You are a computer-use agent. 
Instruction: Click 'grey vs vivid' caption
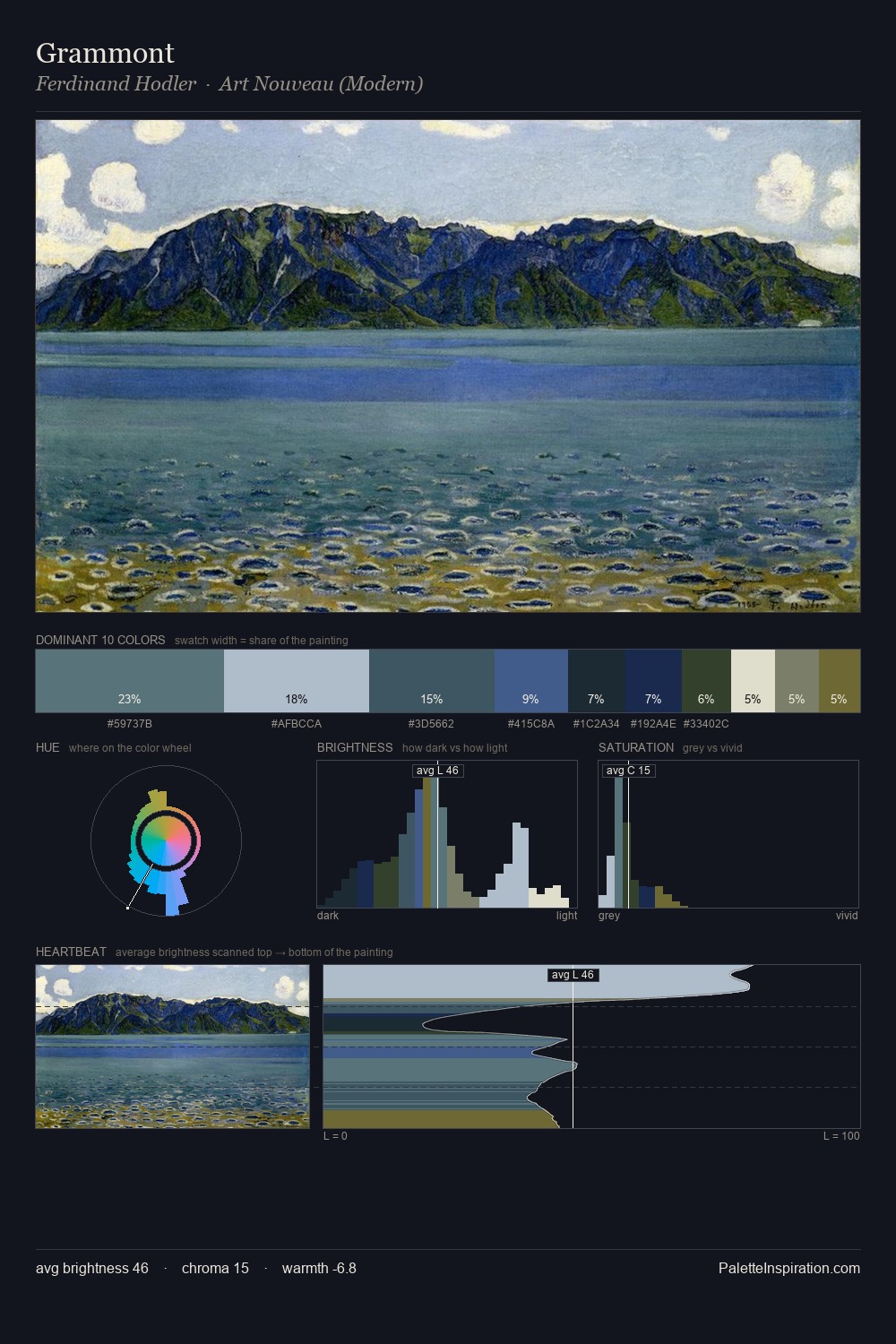(712, 748)
